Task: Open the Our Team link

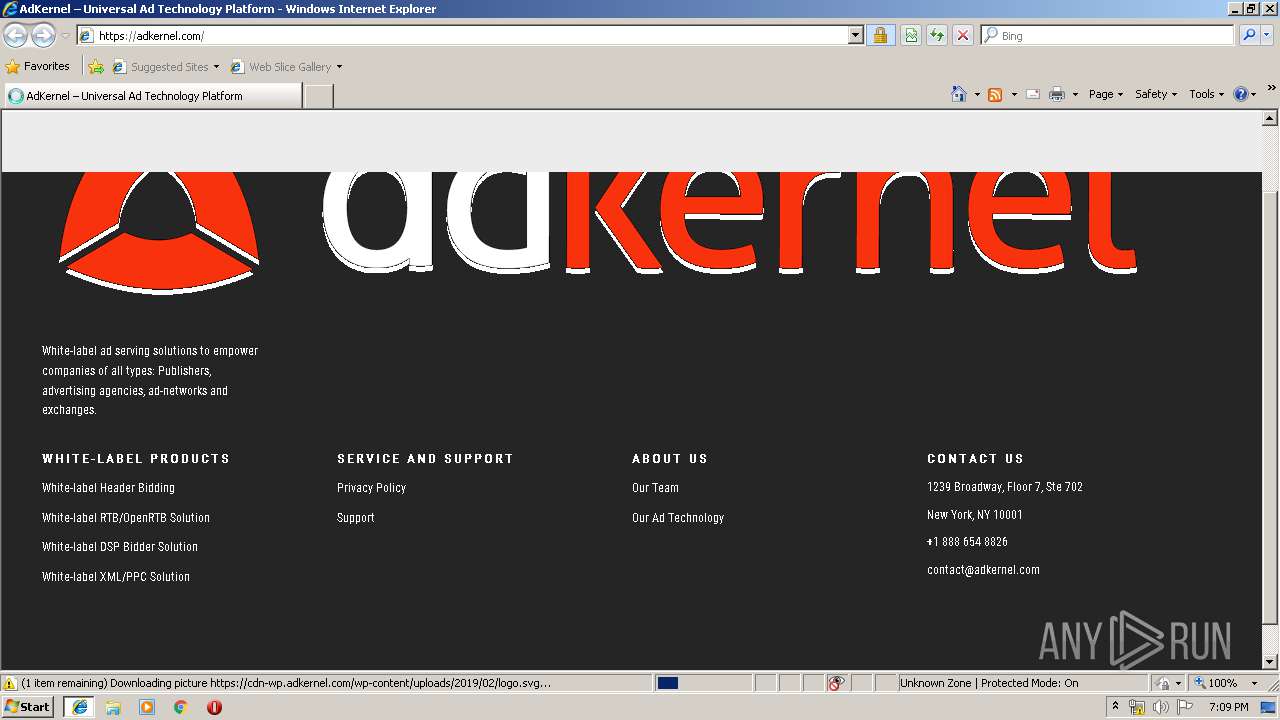Action: 655,488
